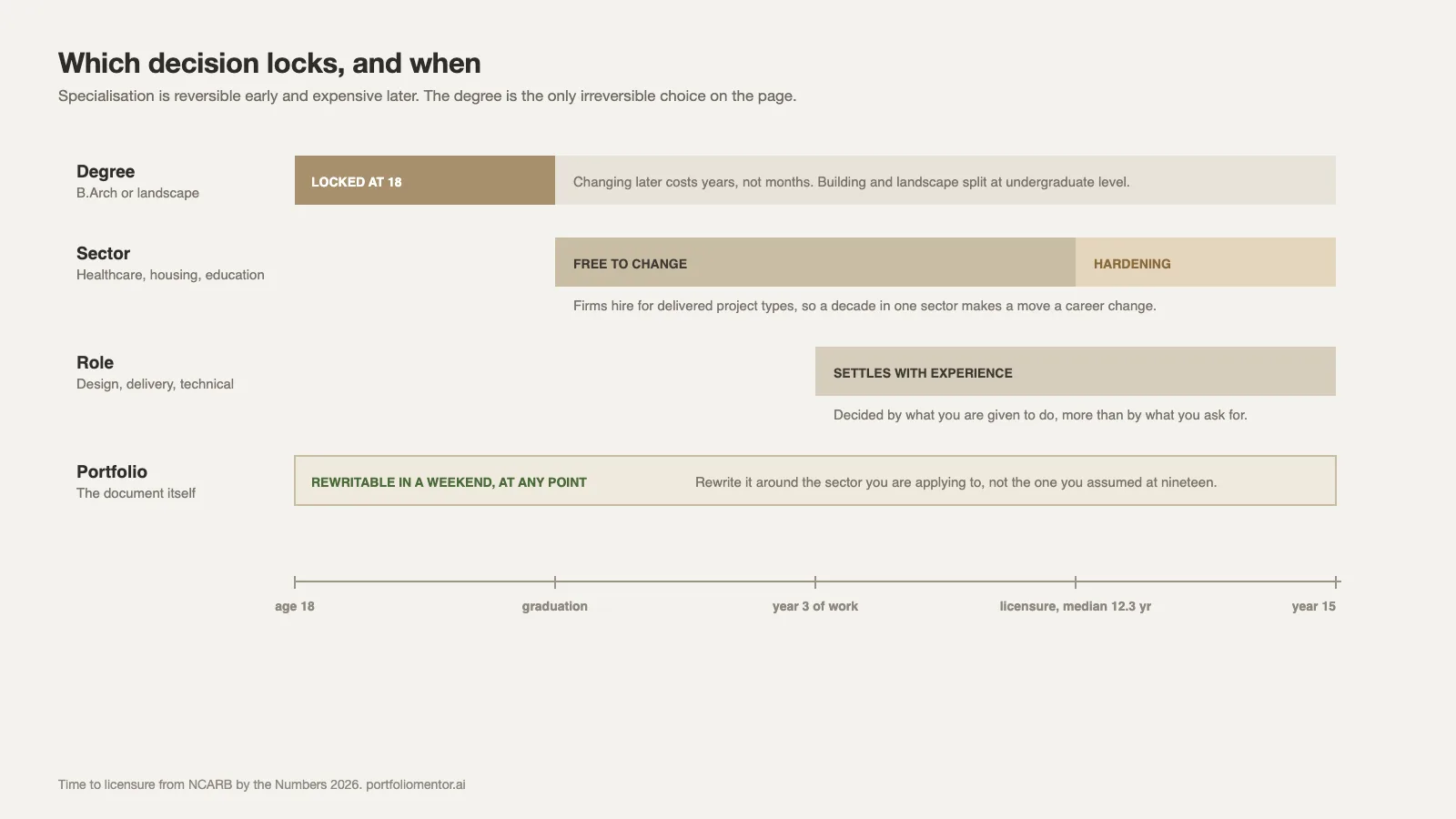Viewport: 1456px width, 819px height.
Task: Click the 'age 18' timeline label
Action: [x=295, y=606]
